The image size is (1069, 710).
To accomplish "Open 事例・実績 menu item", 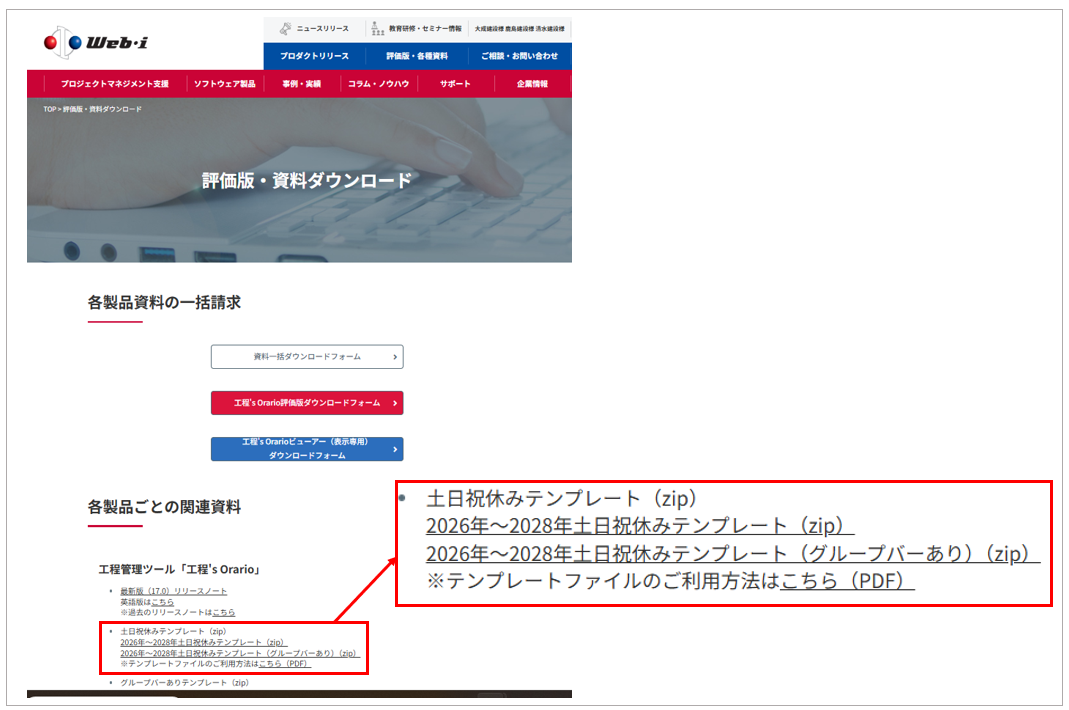I will tap(301, 84).
